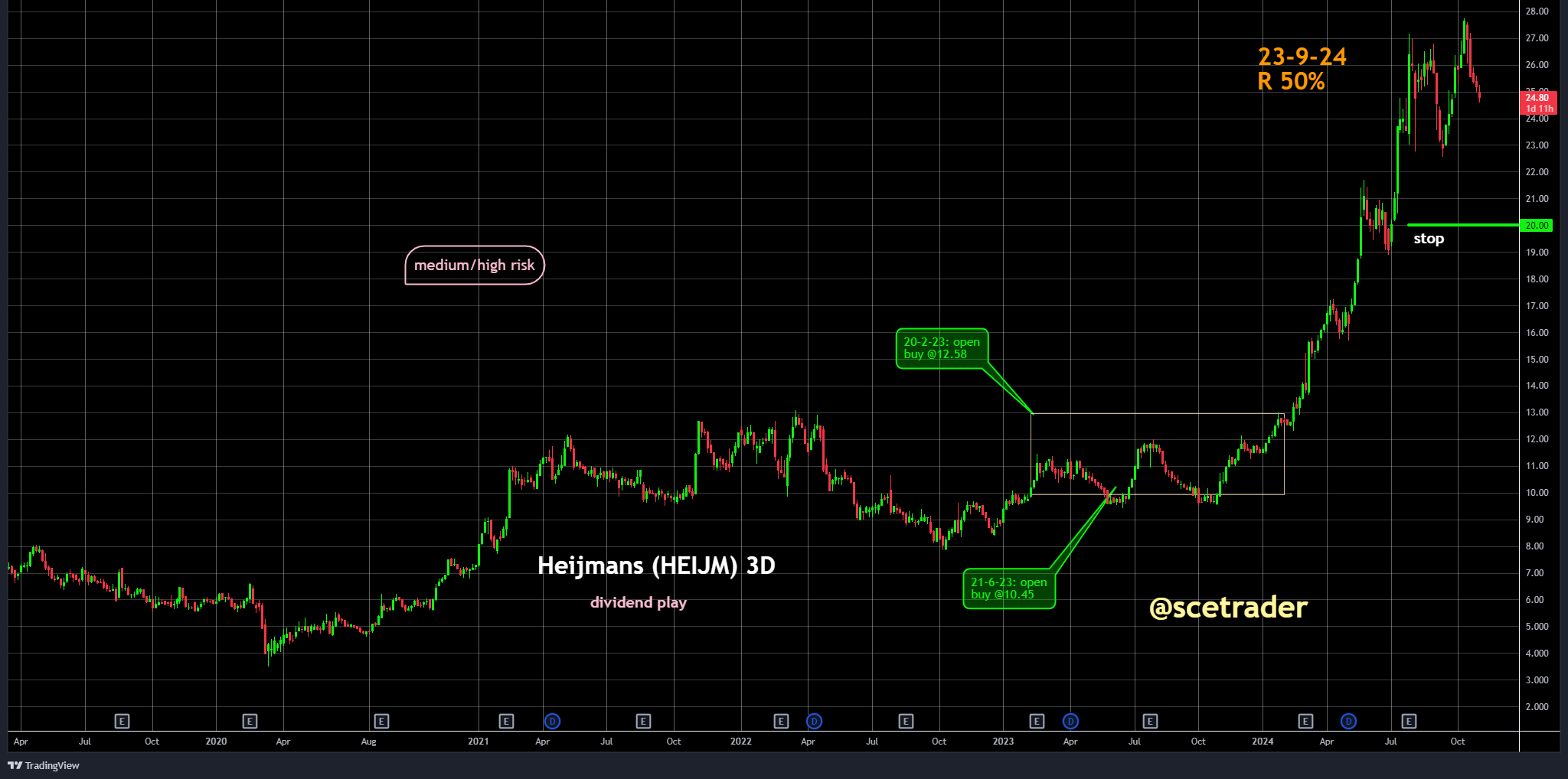Select the 2022 label on time axis

(x=740, y=742)
